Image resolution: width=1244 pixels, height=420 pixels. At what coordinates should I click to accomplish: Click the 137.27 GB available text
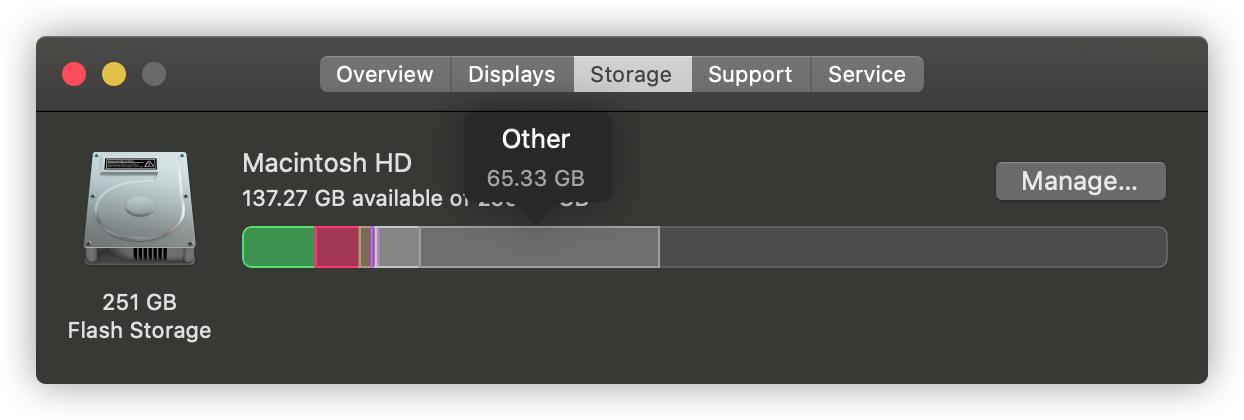[x=342, y=198]
